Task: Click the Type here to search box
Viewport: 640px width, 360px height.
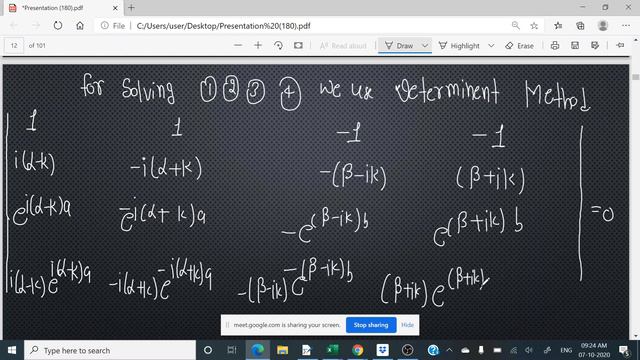Action: click(110, 350)
